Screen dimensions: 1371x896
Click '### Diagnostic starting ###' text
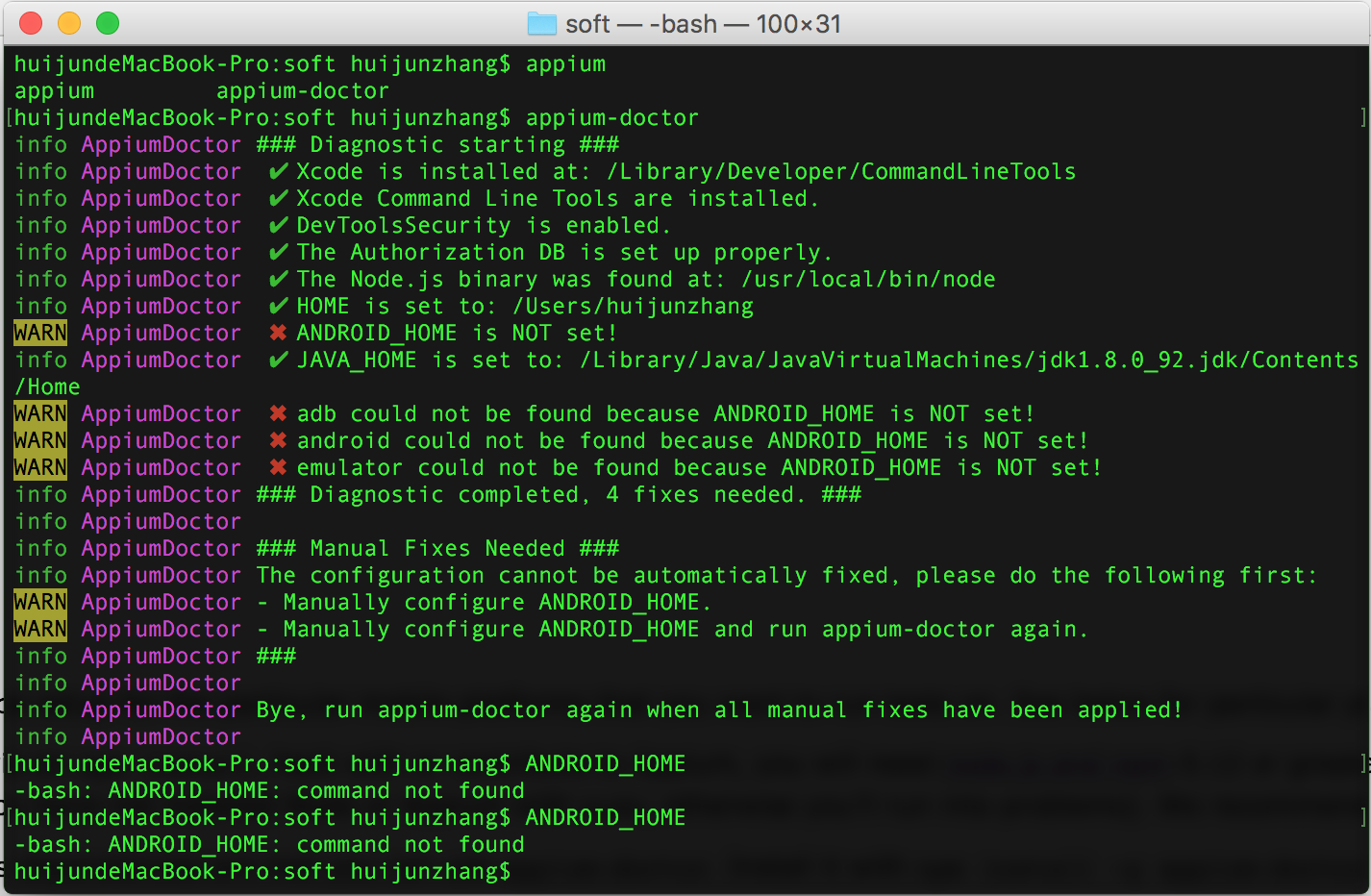coord(437,144)
